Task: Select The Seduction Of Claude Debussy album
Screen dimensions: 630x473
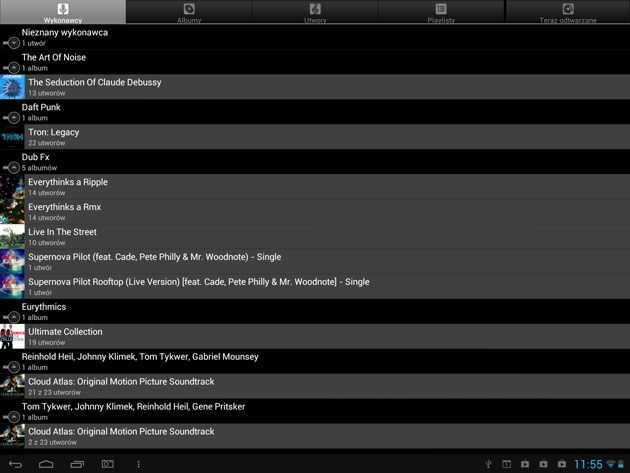Action: pos(94,82)
